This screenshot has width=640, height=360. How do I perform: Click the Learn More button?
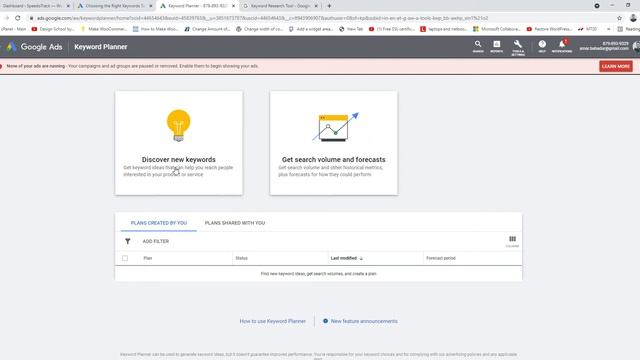coord(616,66)
